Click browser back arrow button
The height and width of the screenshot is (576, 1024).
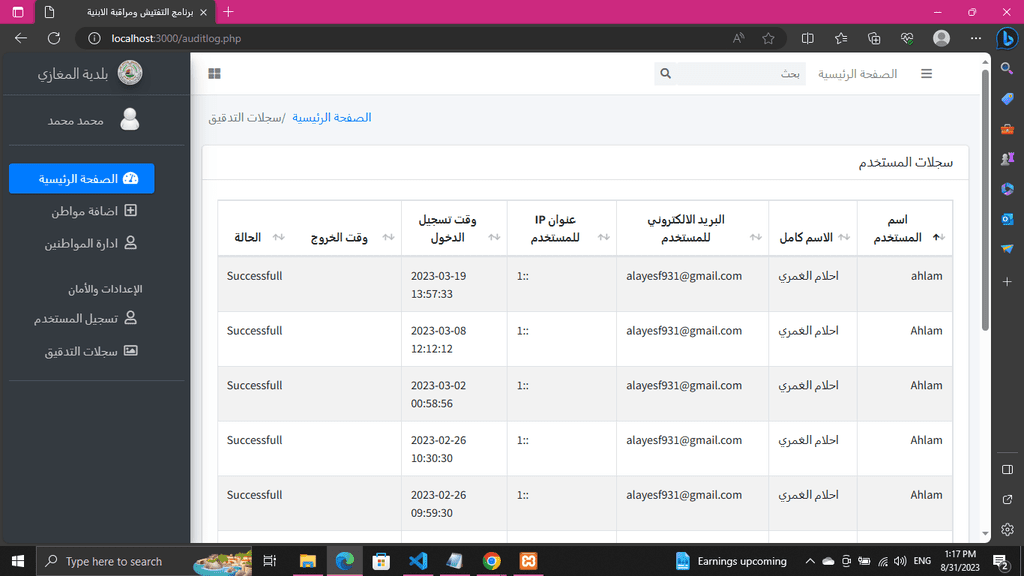tap(21, 39)
